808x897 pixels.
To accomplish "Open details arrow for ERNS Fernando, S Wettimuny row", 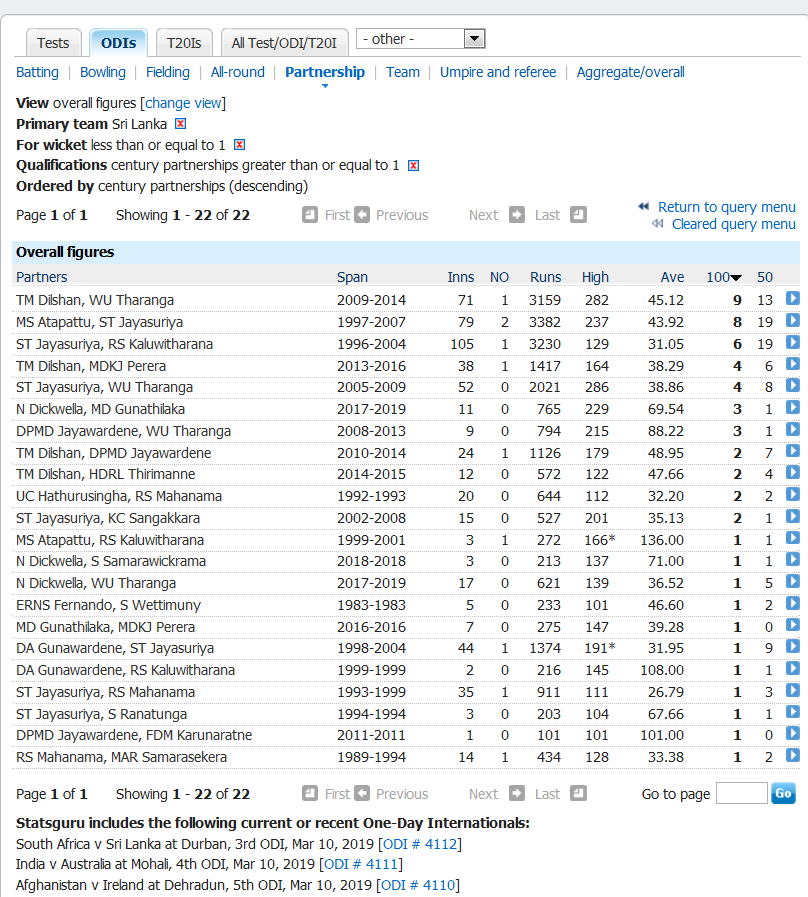I will point(793,603).
